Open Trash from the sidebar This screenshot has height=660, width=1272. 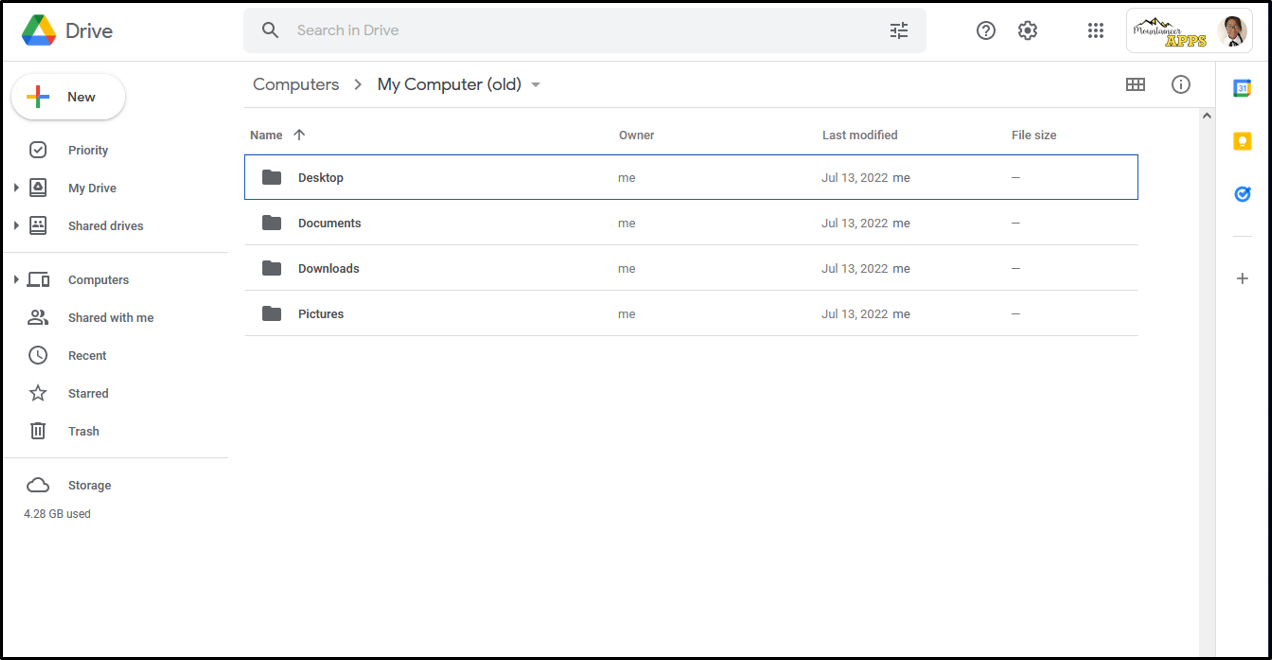coord(83,431)
